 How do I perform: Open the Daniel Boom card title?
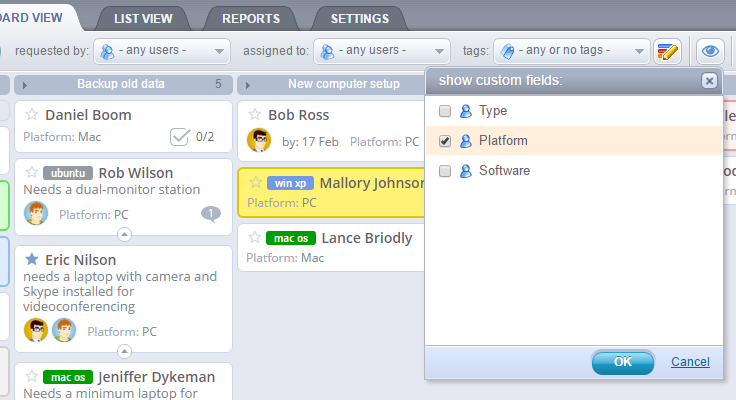pos(88,115)
